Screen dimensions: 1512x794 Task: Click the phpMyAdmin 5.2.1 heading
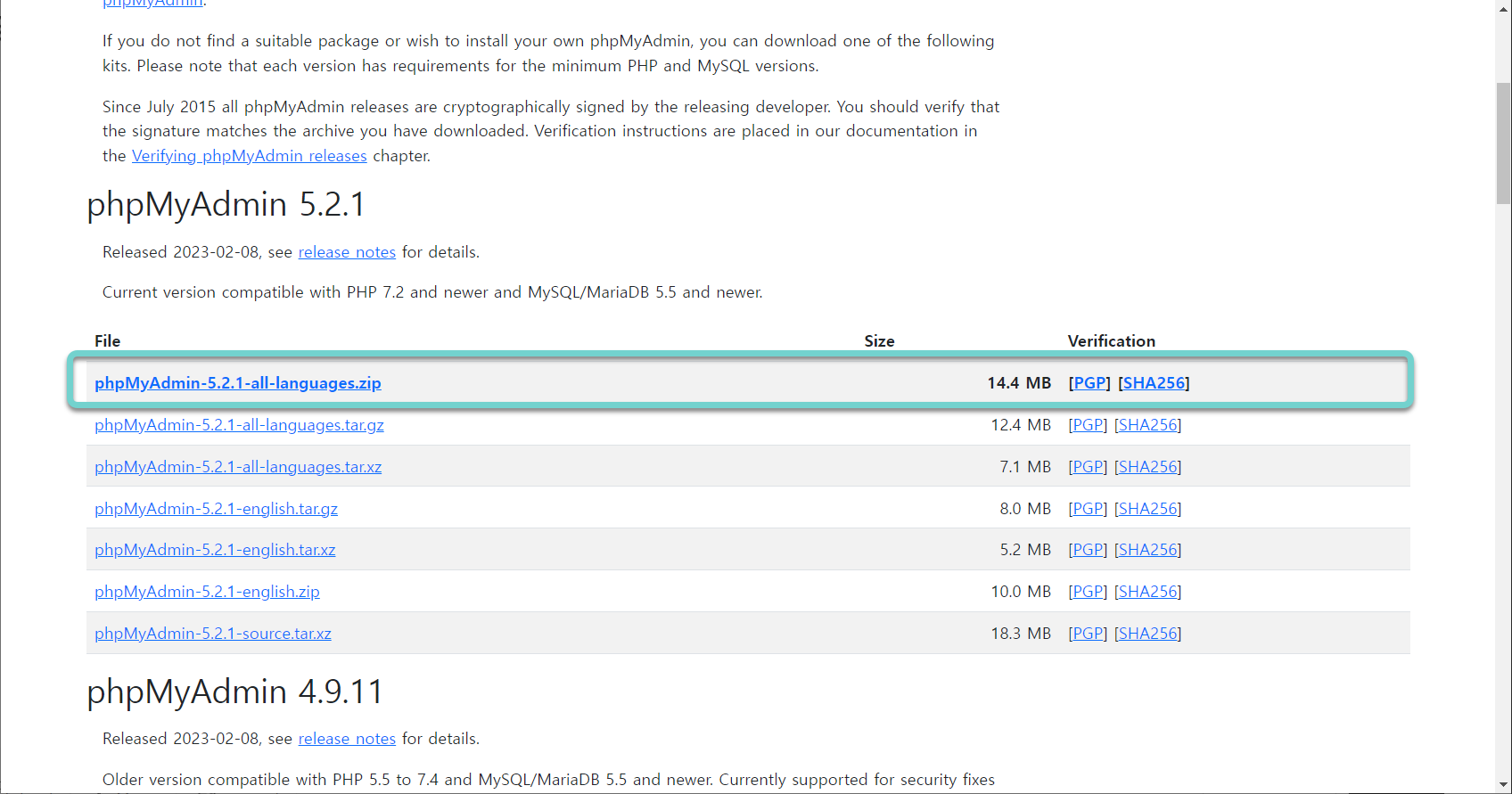(226, 205)
